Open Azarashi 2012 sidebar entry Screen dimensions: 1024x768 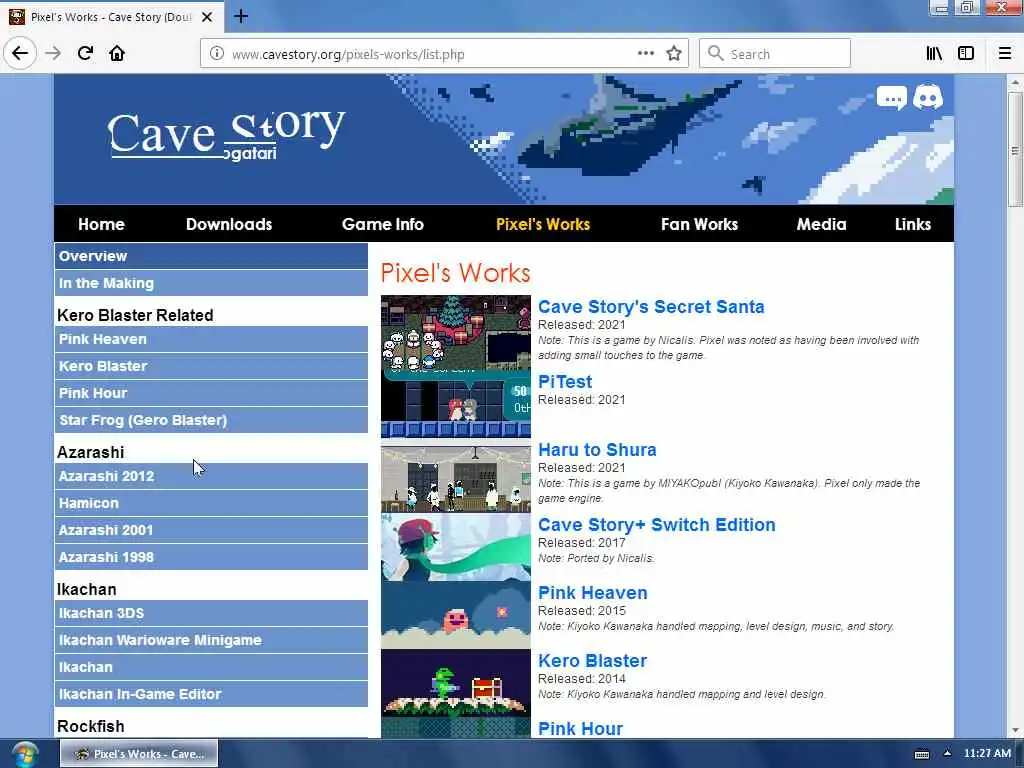click(x=211, y=476)
